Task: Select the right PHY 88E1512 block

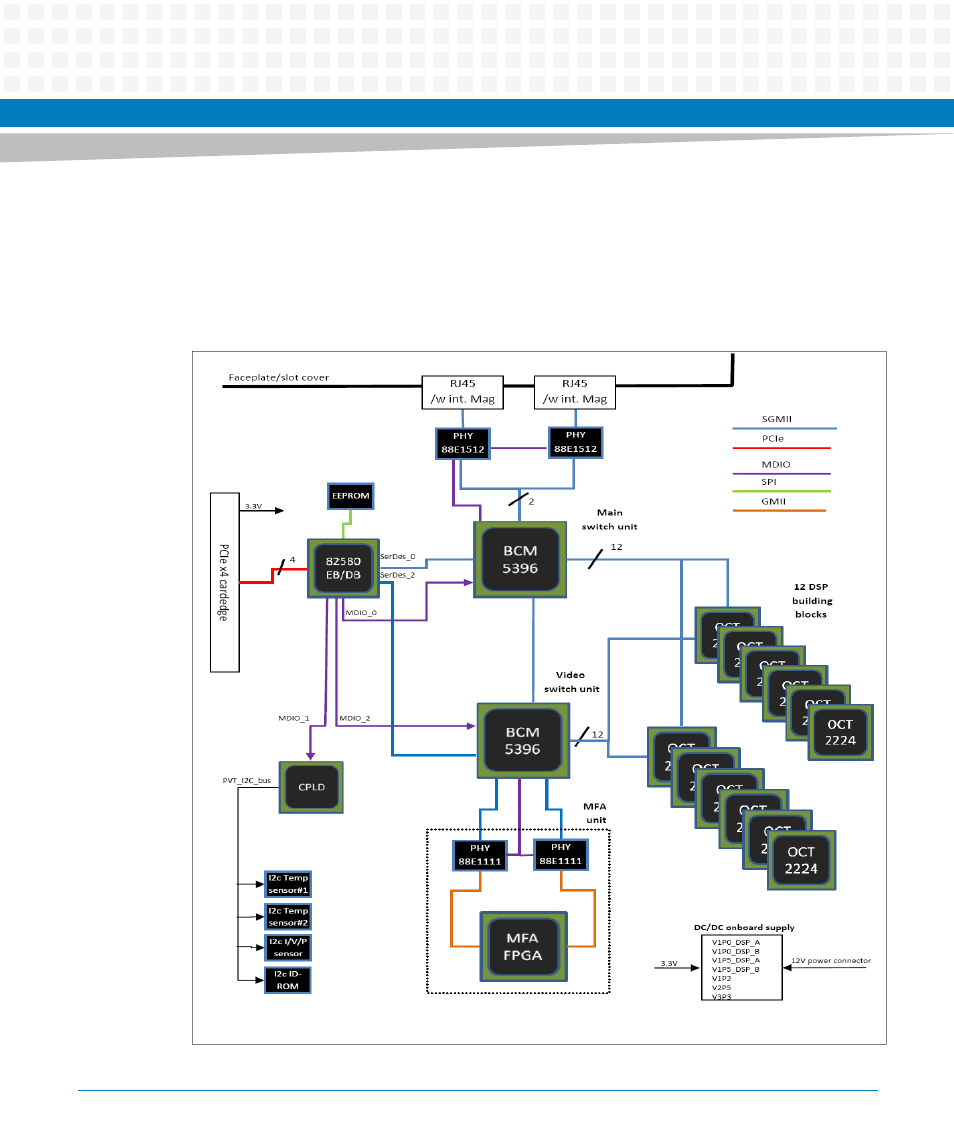Action: coord(576,443)
